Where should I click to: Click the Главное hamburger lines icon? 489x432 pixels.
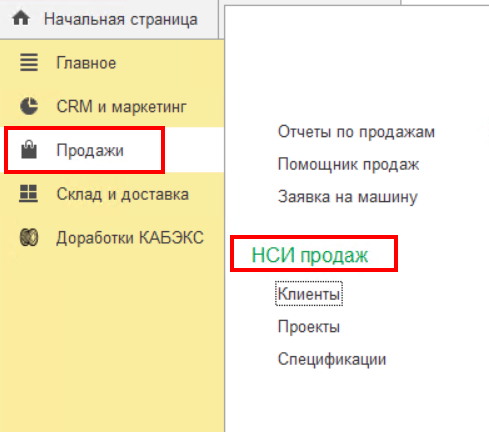(x=29, y=62)
